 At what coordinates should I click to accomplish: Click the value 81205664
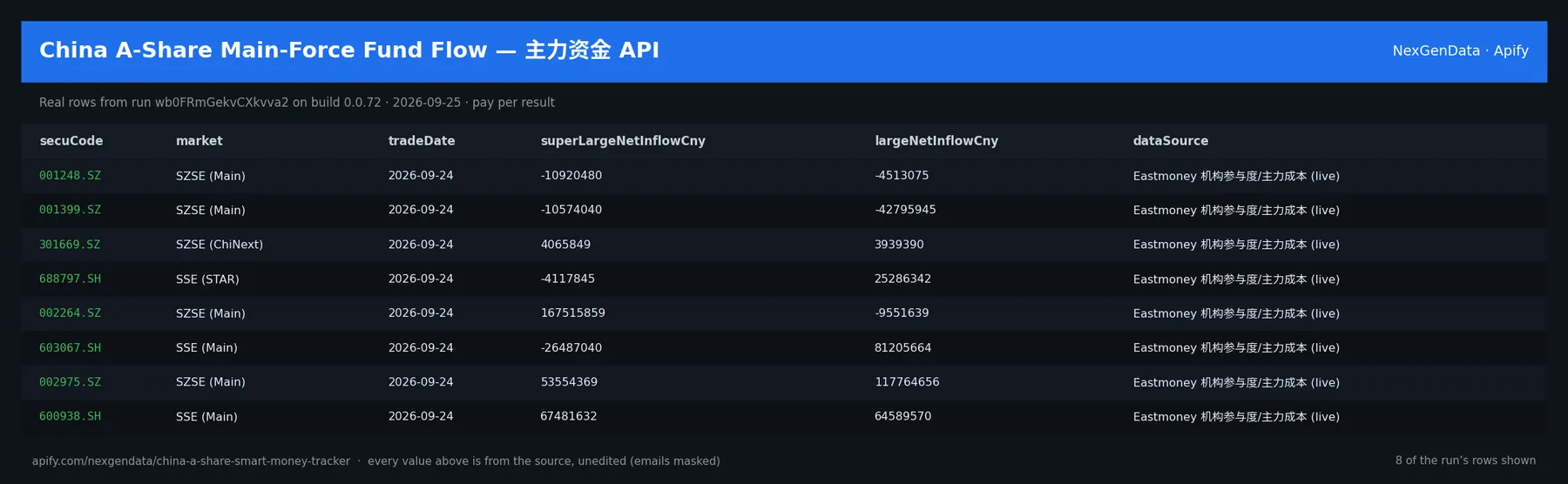[902, 347]
